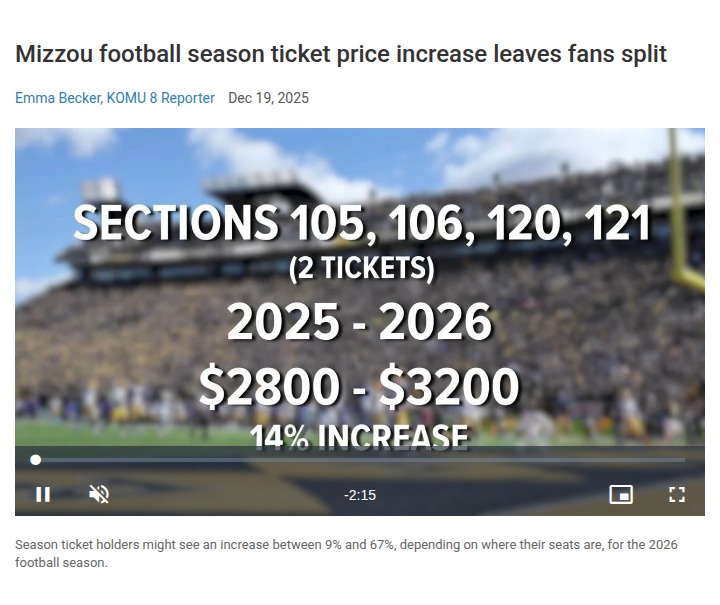The image size is (720, 605).
Task: Enter fullscreen video mode
Action: coord(677,494)
